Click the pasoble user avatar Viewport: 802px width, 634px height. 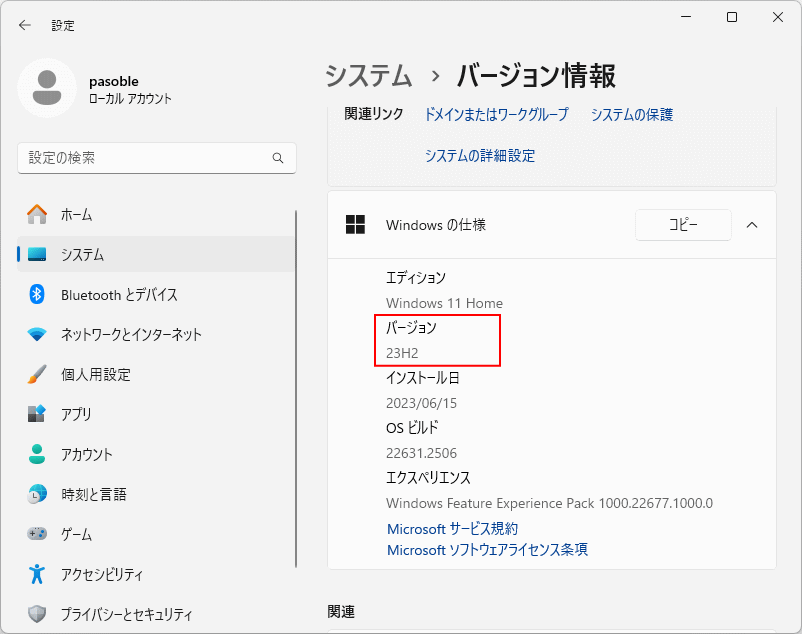click(47, 88)
